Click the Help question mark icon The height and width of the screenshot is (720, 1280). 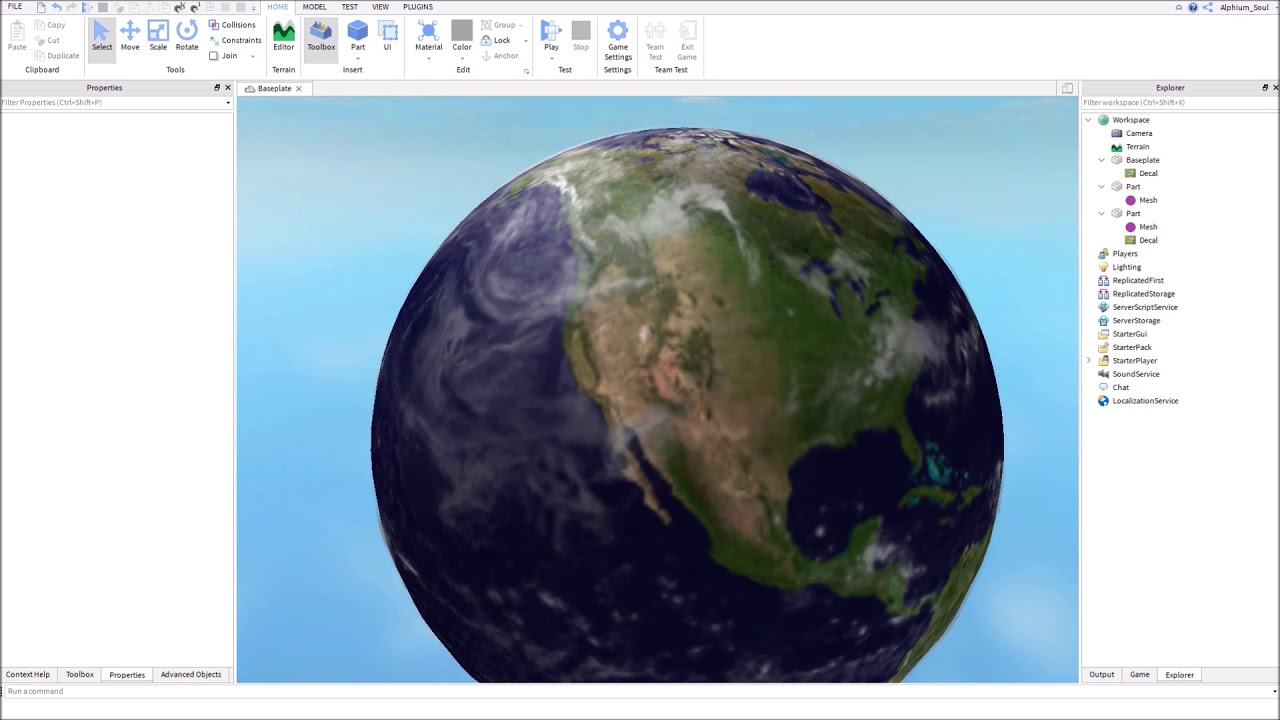(1193, 7)
